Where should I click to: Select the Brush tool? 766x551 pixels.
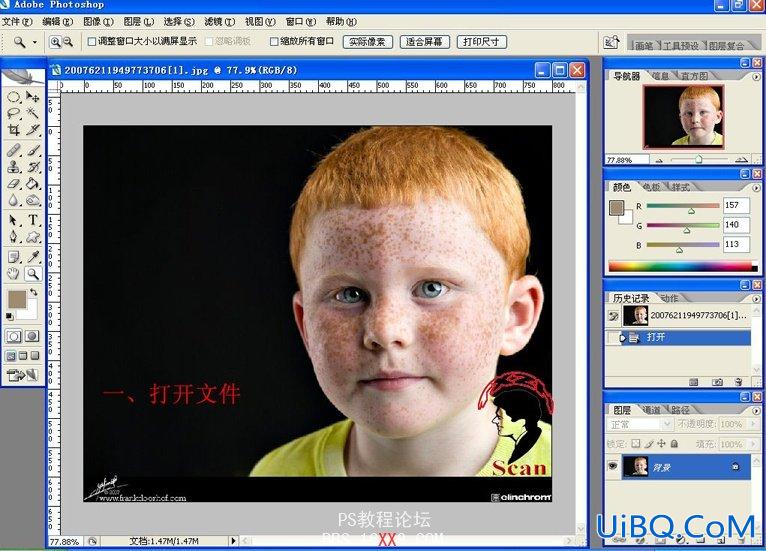[x=33, y=150]
